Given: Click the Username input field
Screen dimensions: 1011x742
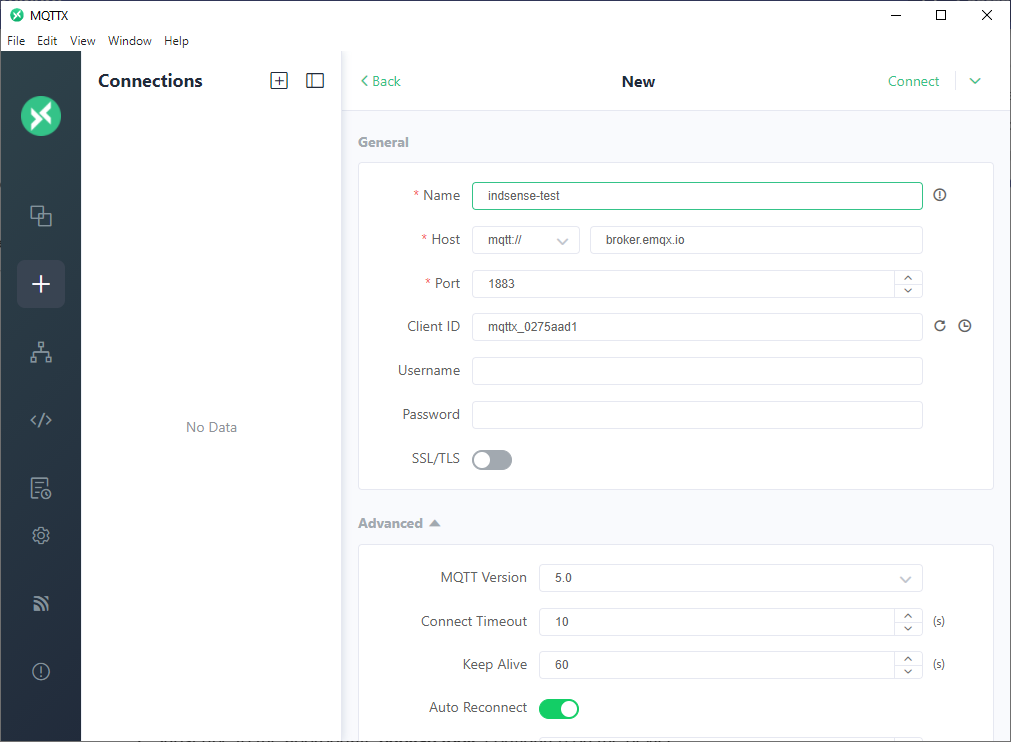Looking at the screenshot, I should [697, 371].
